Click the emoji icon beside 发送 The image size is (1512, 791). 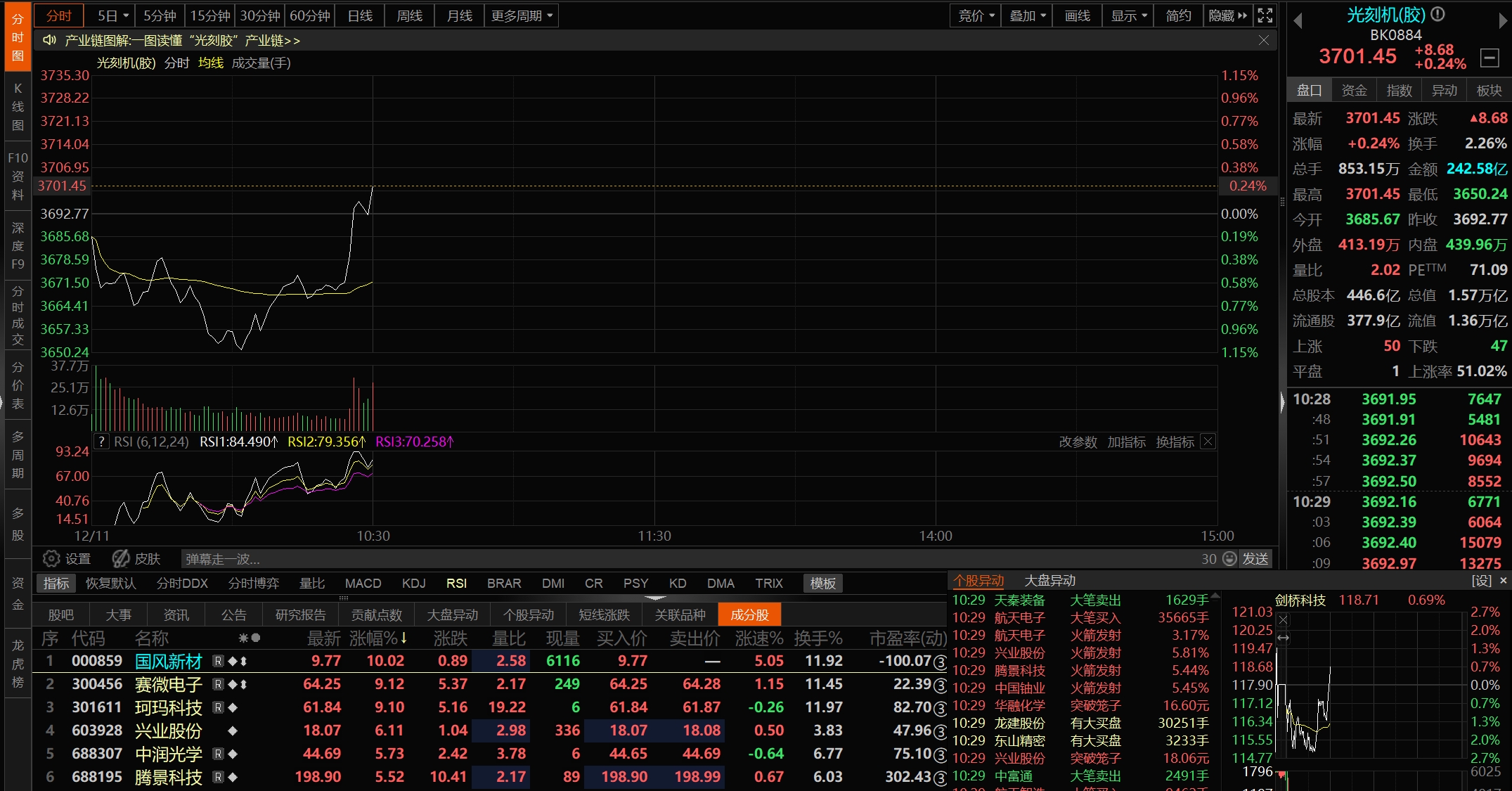point(1229,559)
